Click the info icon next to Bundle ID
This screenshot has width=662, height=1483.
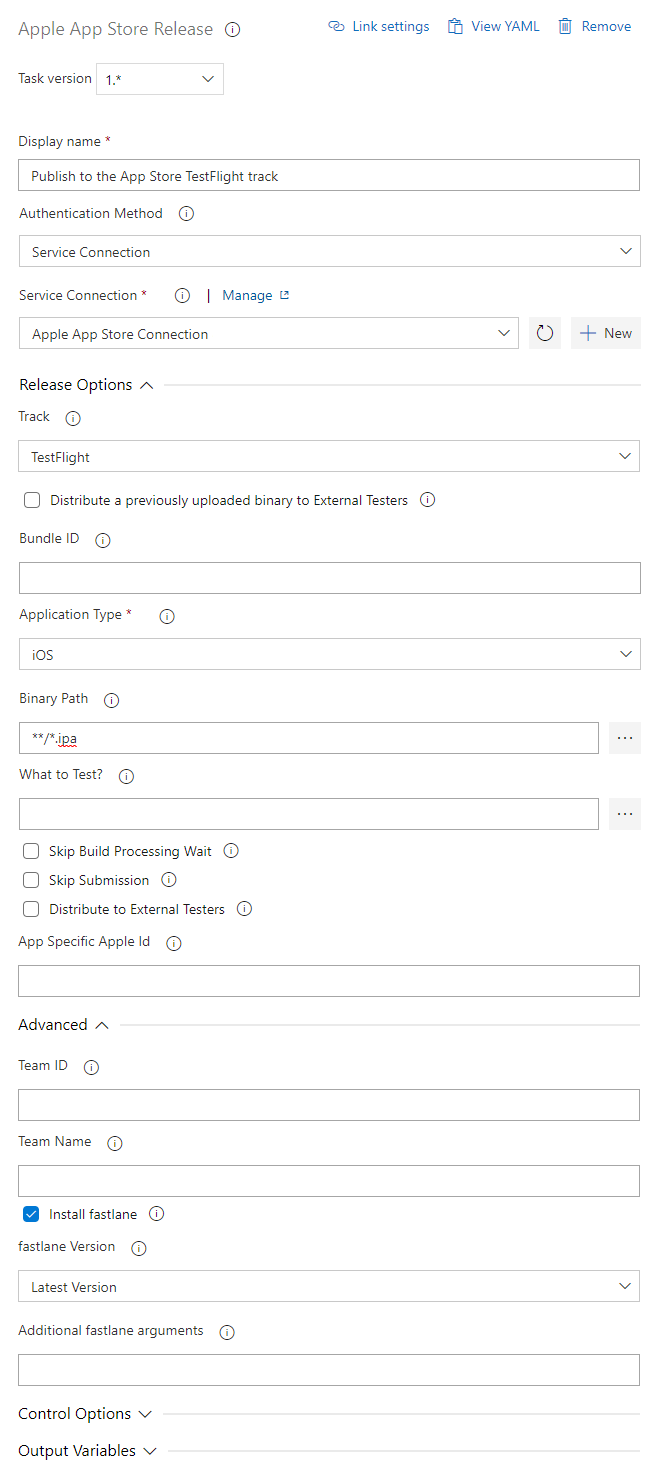click(102, 539)
